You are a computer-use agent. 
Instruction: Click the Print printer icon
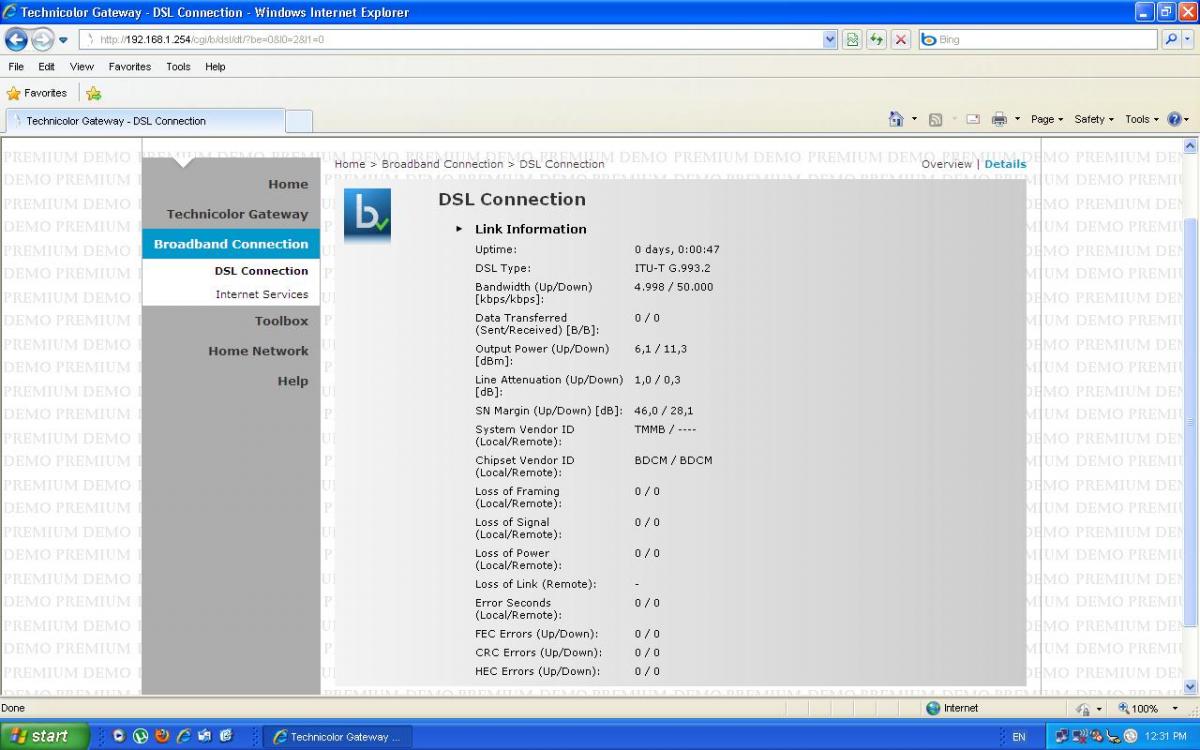point(999,119)
